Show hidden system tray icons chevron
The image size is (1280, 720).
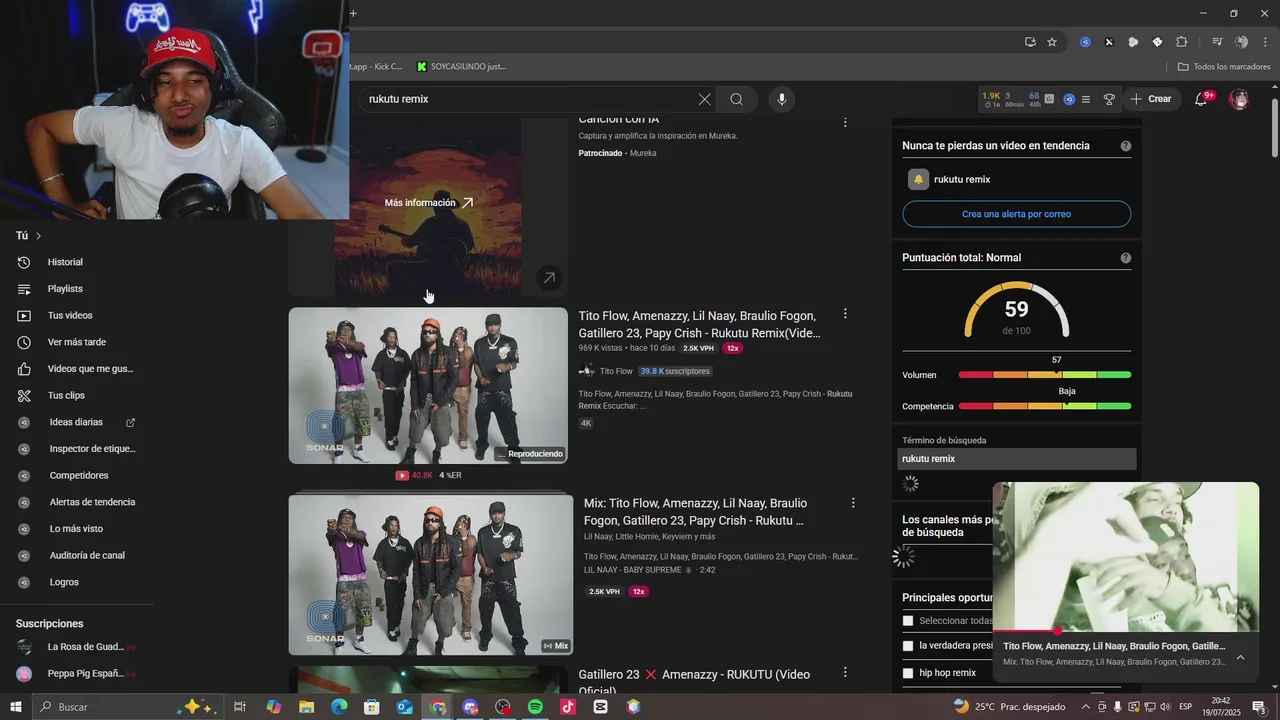[x=1086, y=707]
